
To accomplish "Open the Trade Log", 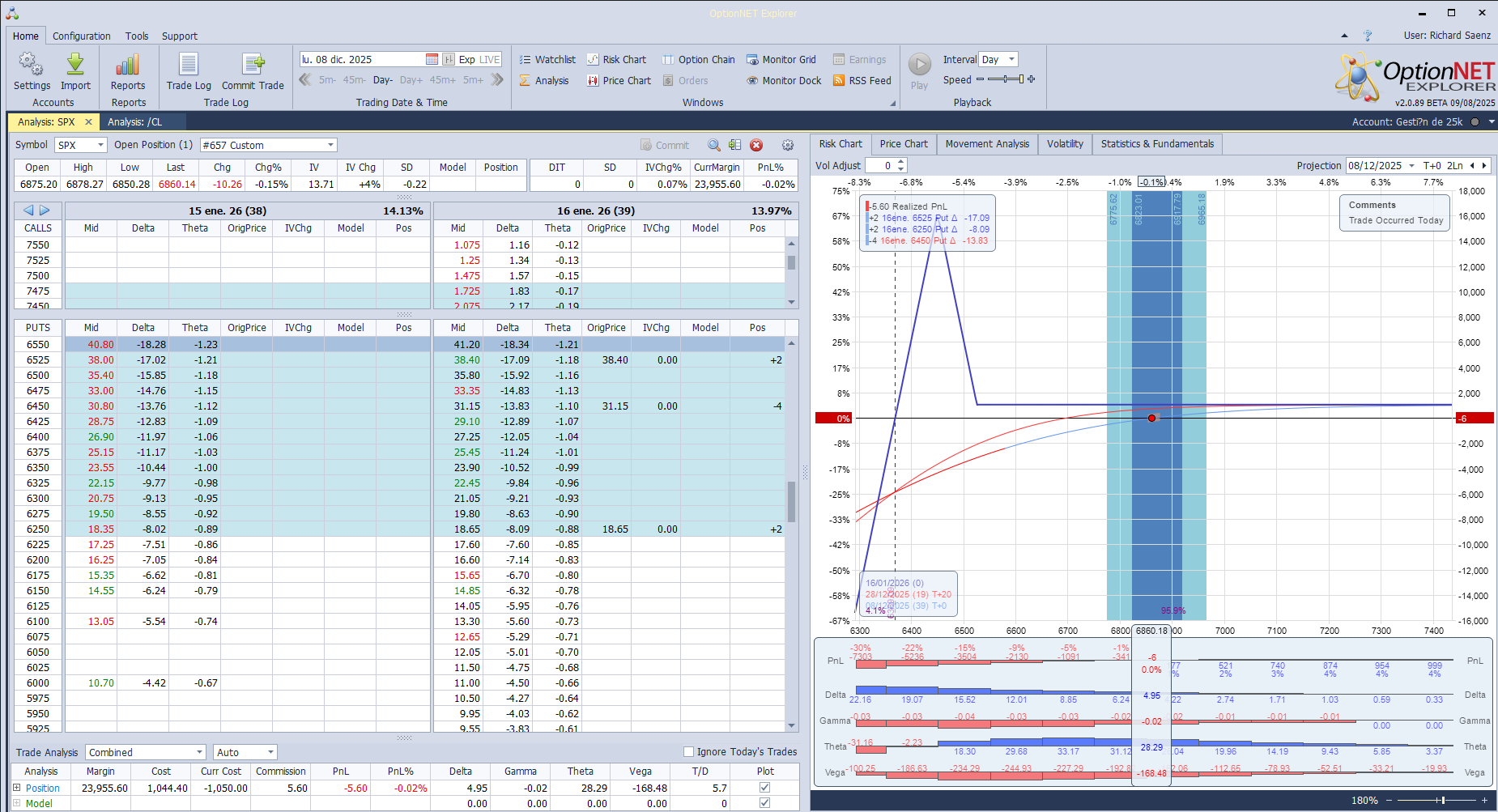I will click(x=189, y=71).
